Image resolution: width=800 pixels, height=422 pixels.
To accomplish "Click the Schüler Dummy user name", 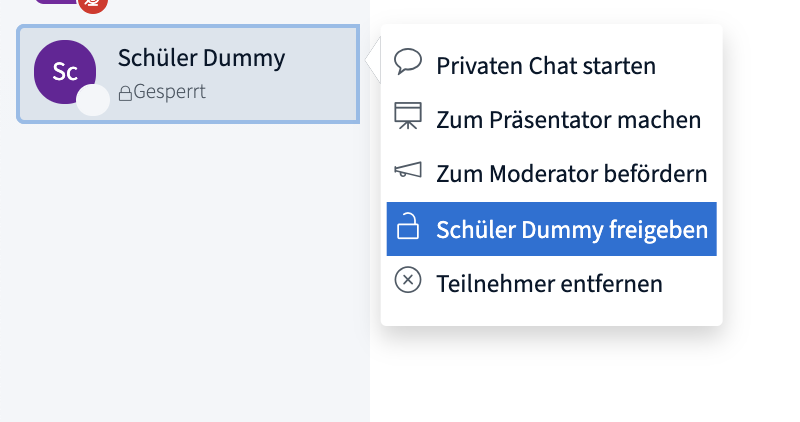I will pyautogui.click(x=202, y=58).
